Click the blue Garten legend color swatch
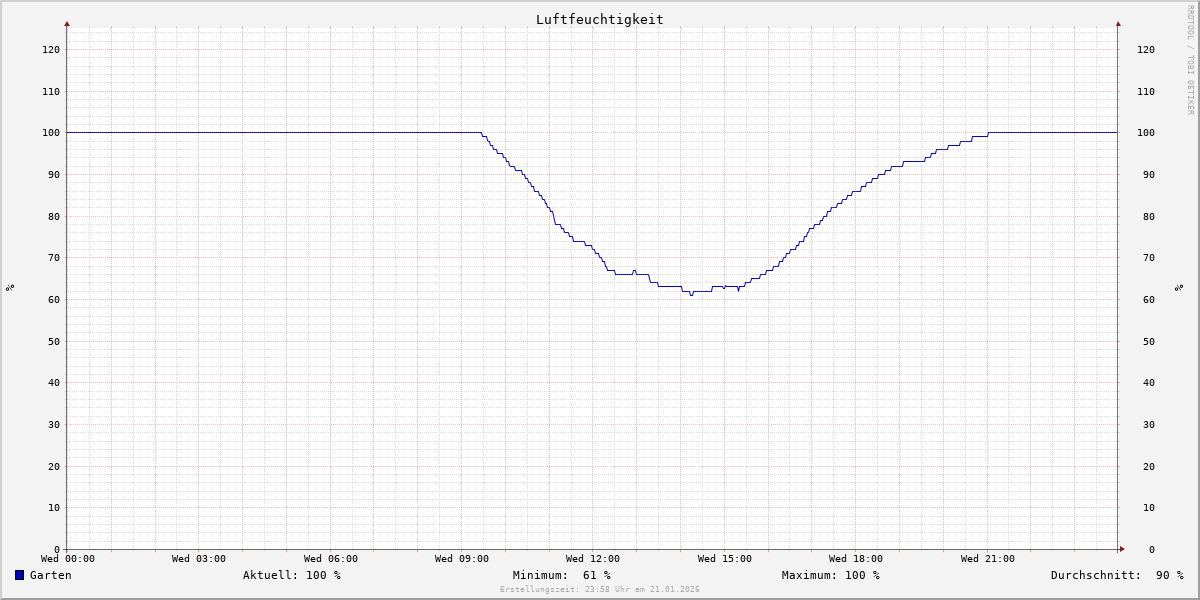Viewport: 1200px width, 600px height. (19, 575)
